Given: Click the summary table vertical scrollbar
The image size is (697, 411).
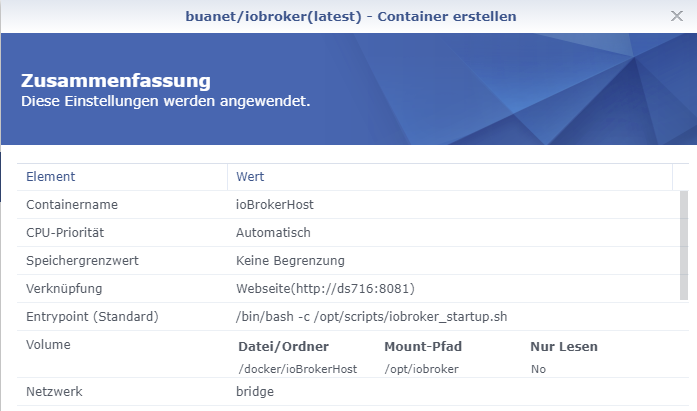Looking at the screenshot, I should pos(684,246).
